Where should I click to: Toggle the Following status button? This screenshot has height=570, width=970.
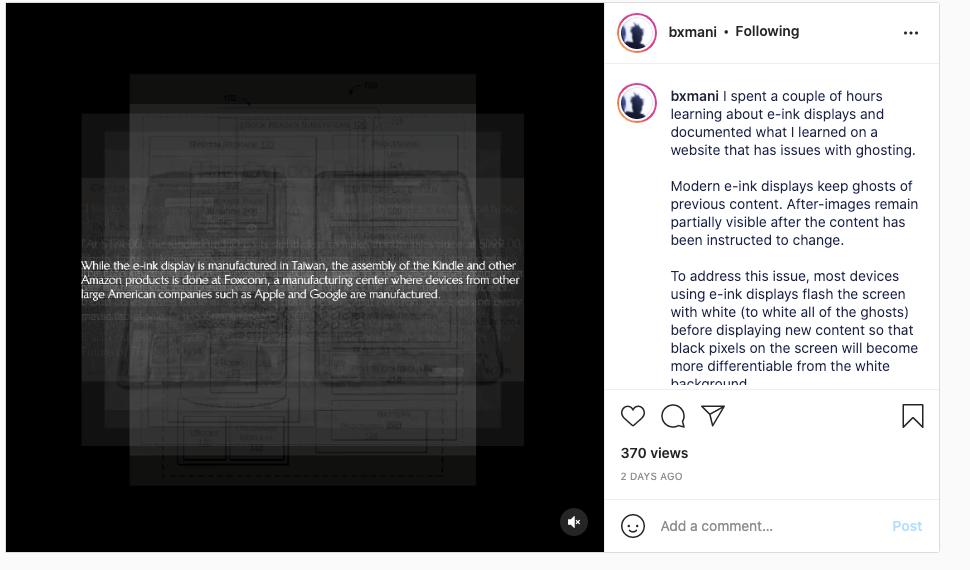tap(767, 31)
